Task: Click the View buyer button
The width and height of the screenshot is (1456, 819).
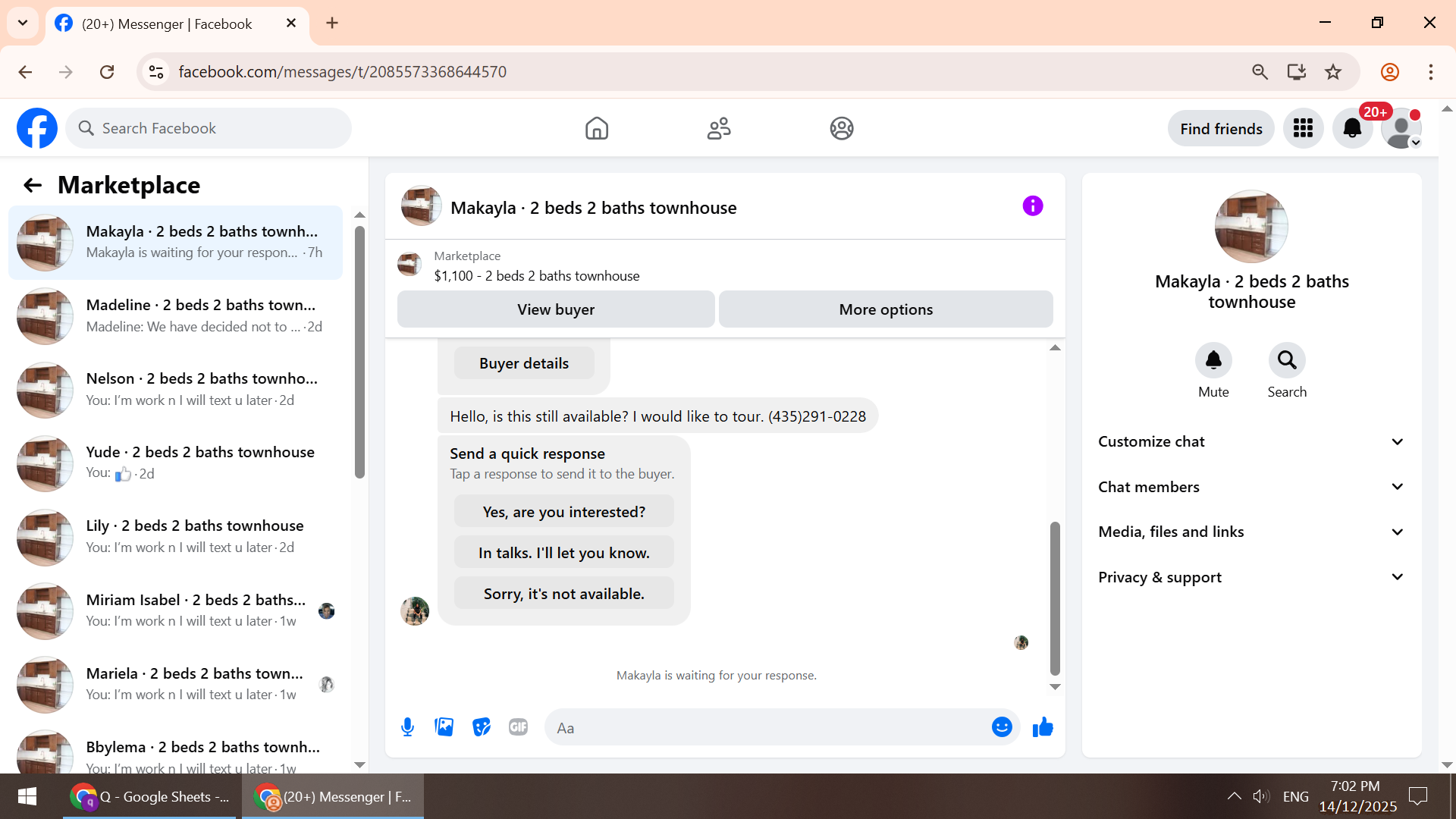Action: coord(556,309)
